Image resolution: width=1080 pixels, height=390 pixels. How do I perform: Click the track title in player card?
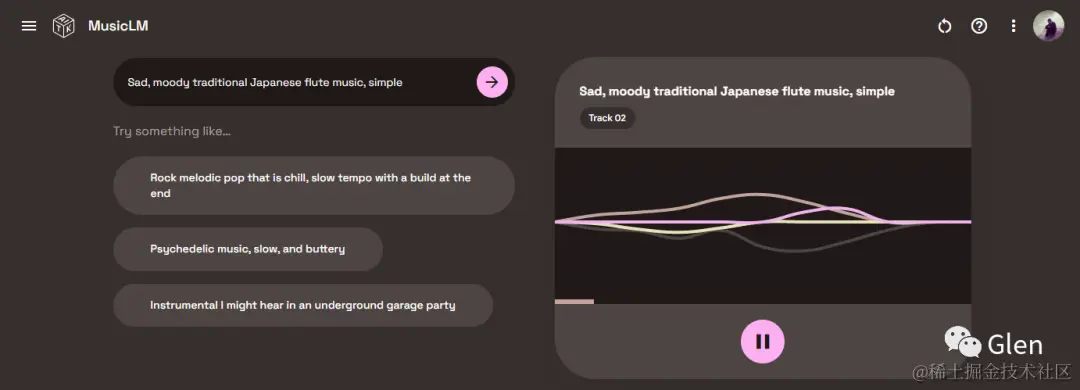pos(737,91)
